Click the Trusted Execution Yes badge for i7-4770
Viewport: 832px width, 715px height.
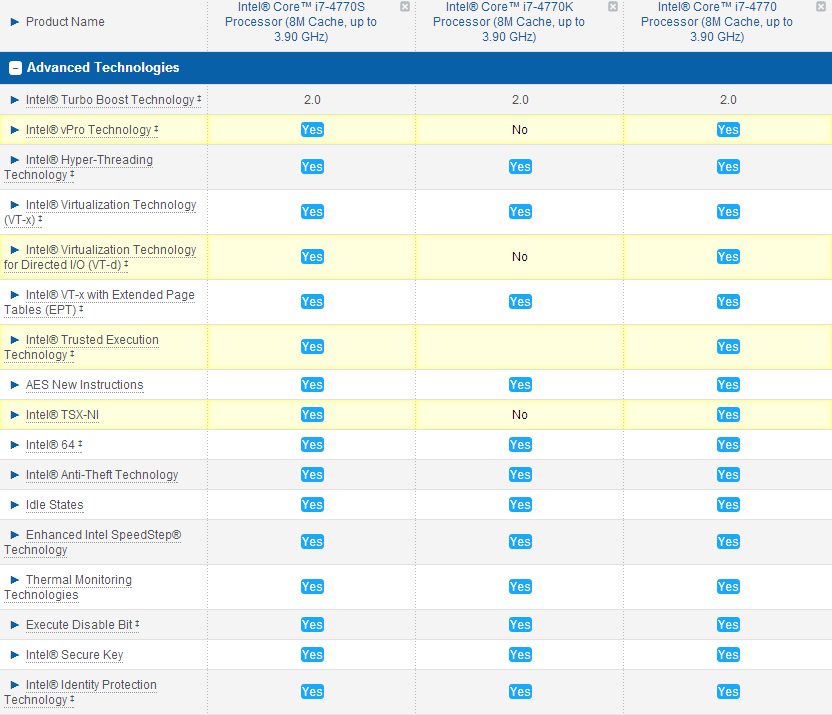(x=728, y=347)
